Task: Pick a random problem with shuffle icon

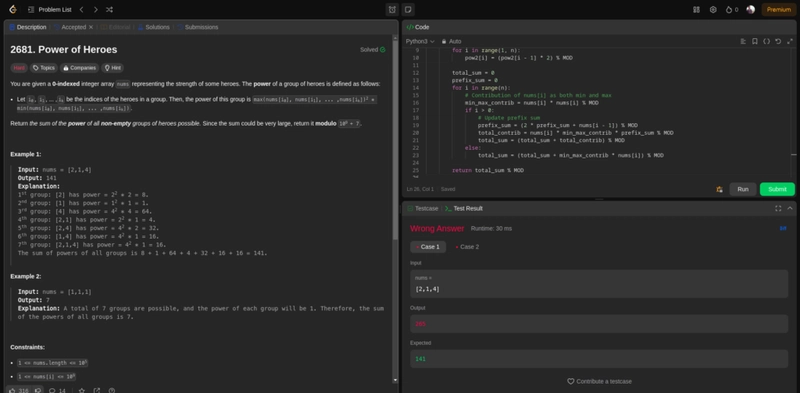Action: pyautogui.click(x=109, y=10)
